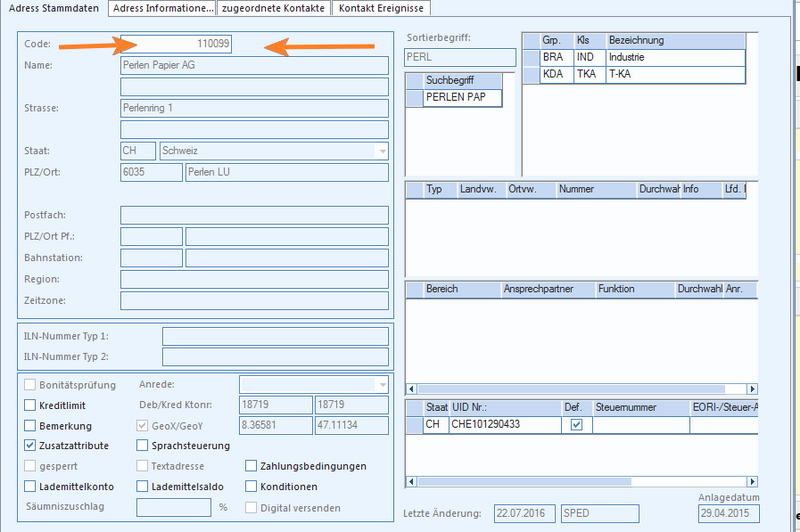Image resolution: width=800 pixels, height=532 pixels.
Task: Click the Postfach input field
Action: point(254,215)
